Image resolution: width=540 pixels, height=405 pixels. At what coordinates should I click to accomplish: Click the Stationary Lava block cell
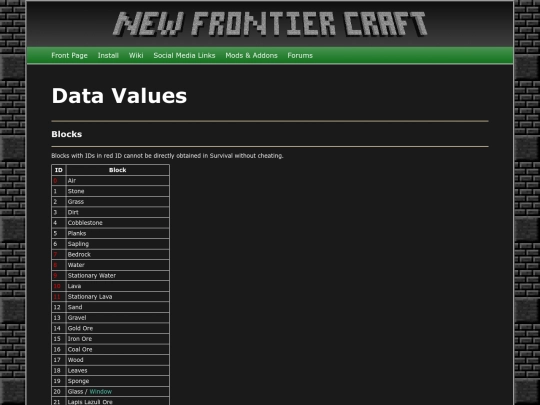117,297
